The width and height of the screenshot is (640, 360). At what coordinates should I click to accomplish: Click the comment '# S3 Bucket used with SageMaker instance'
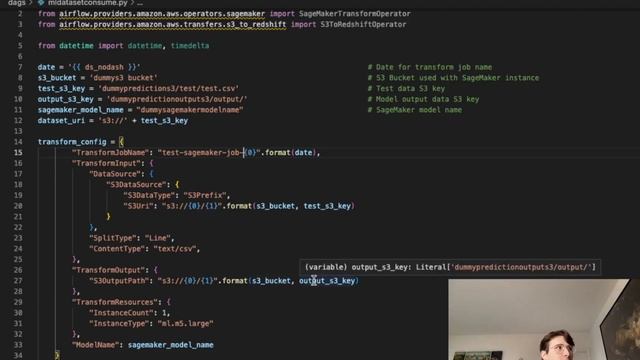(x=453, y=78)
